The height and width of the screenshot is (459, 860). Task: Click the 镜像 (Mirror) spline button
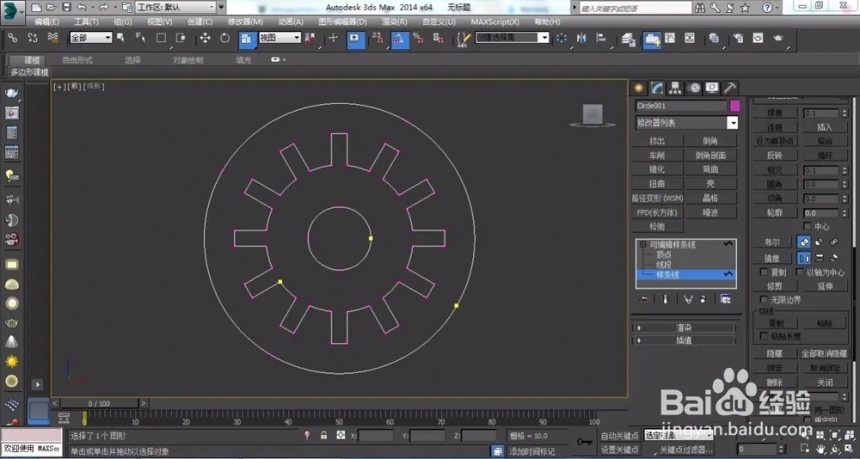pos(772,258)
